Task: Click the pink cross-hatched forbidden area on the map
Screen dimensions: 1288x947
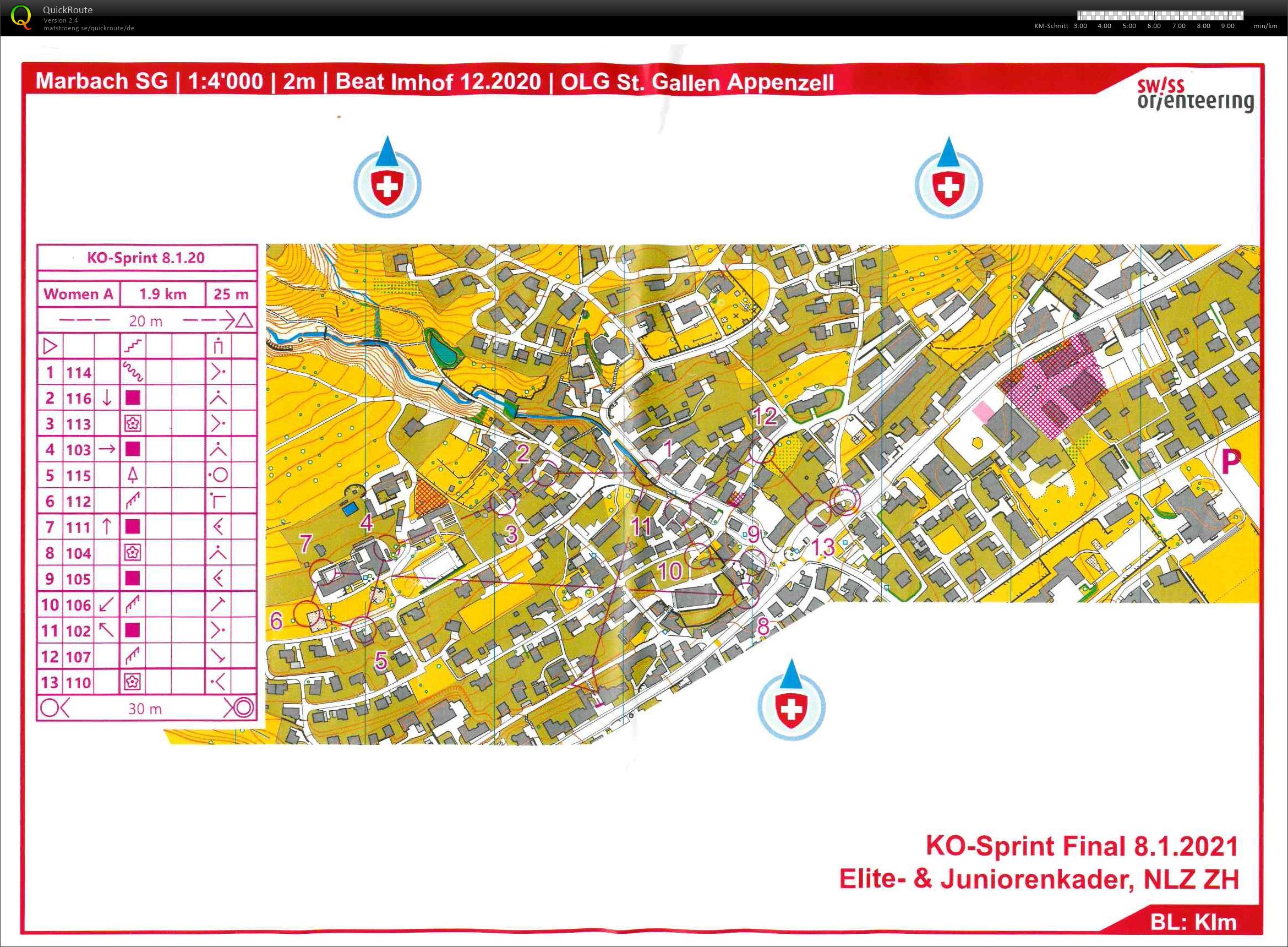Action: pos(1053,387)
